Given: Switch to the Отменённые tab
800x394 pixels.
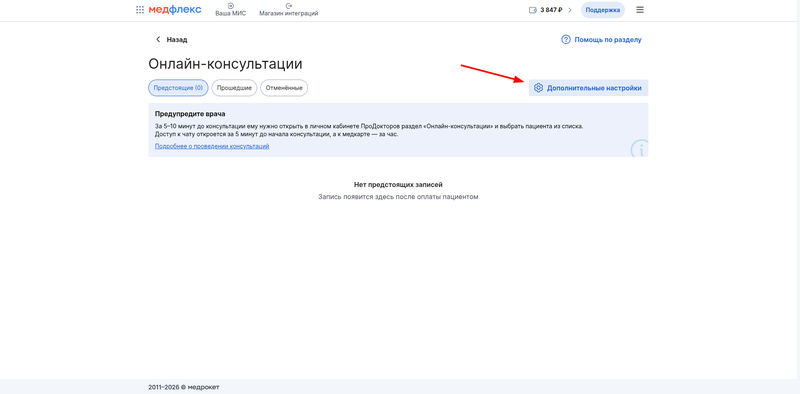Looking at the screenshot, I should pos(284,88).
